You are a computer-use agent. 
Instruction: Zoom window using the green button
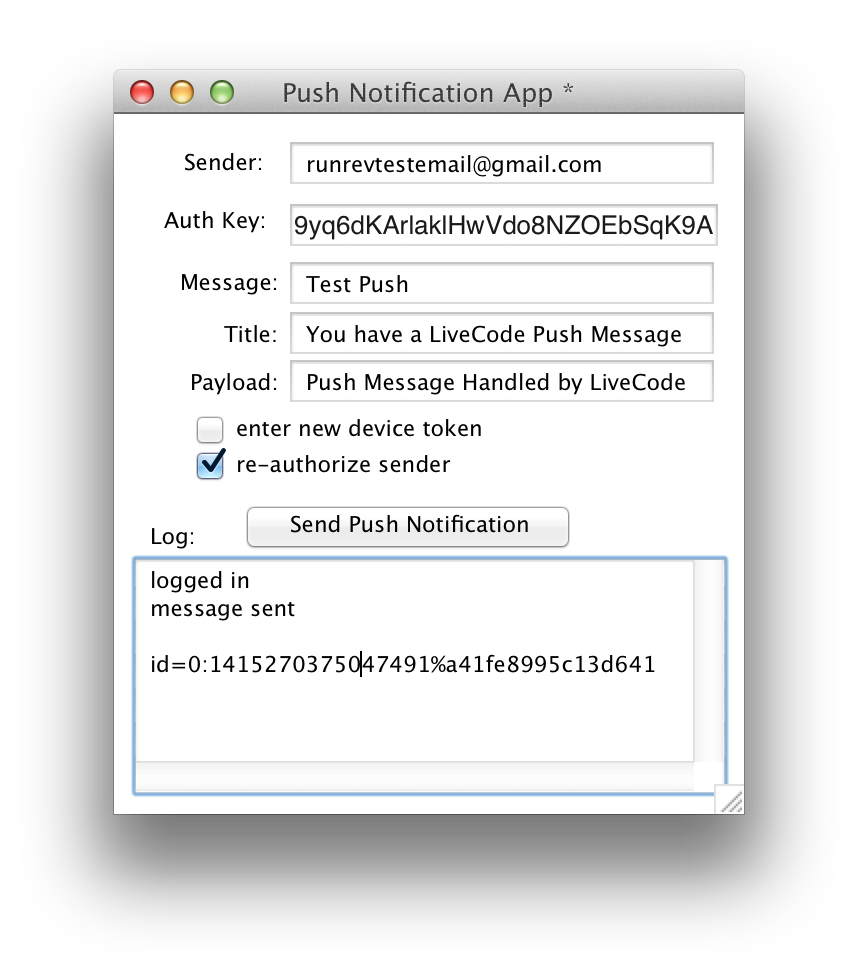coord(222,92)
